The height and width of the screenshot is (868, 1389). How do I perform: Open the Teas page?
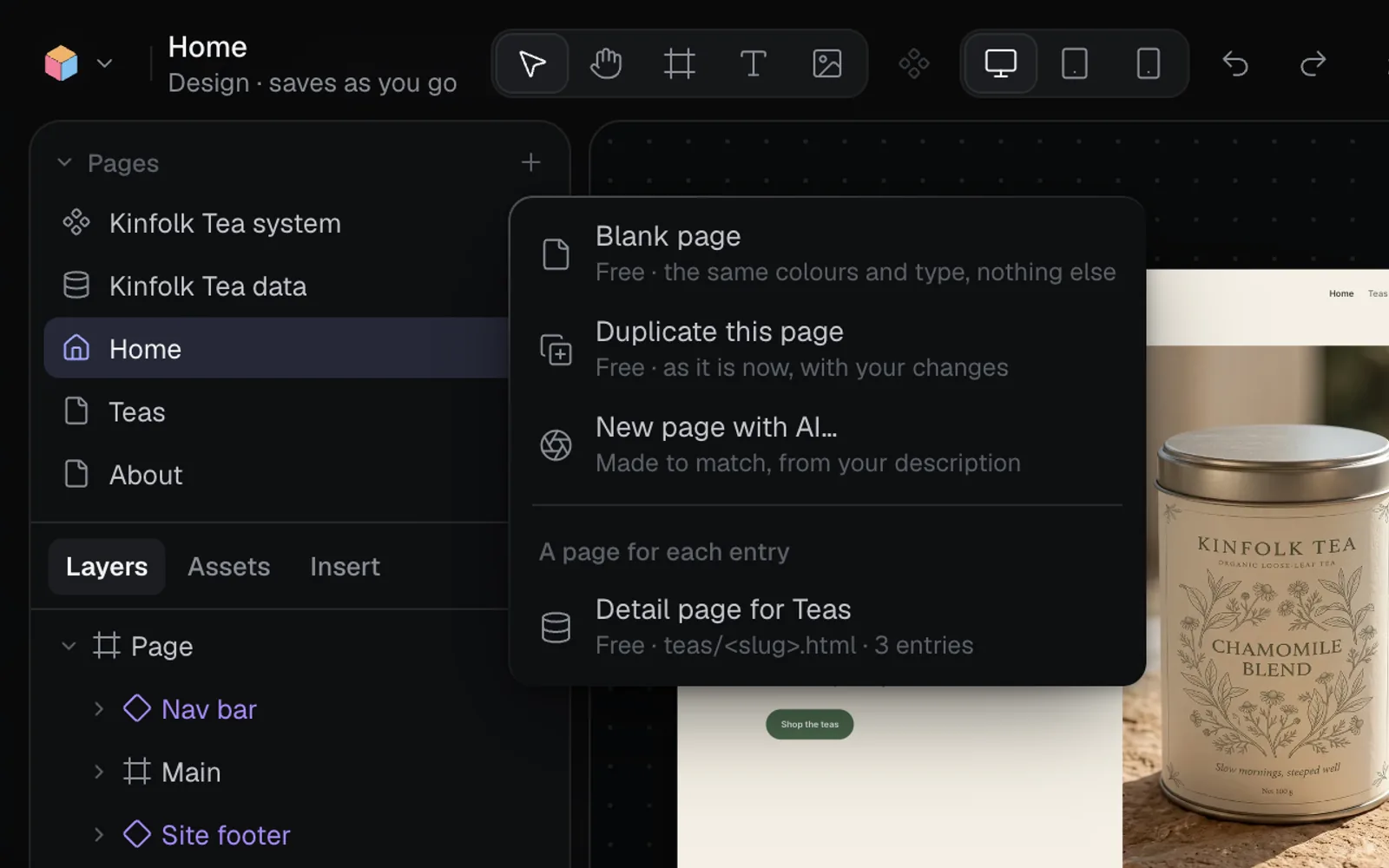(276, 411)
